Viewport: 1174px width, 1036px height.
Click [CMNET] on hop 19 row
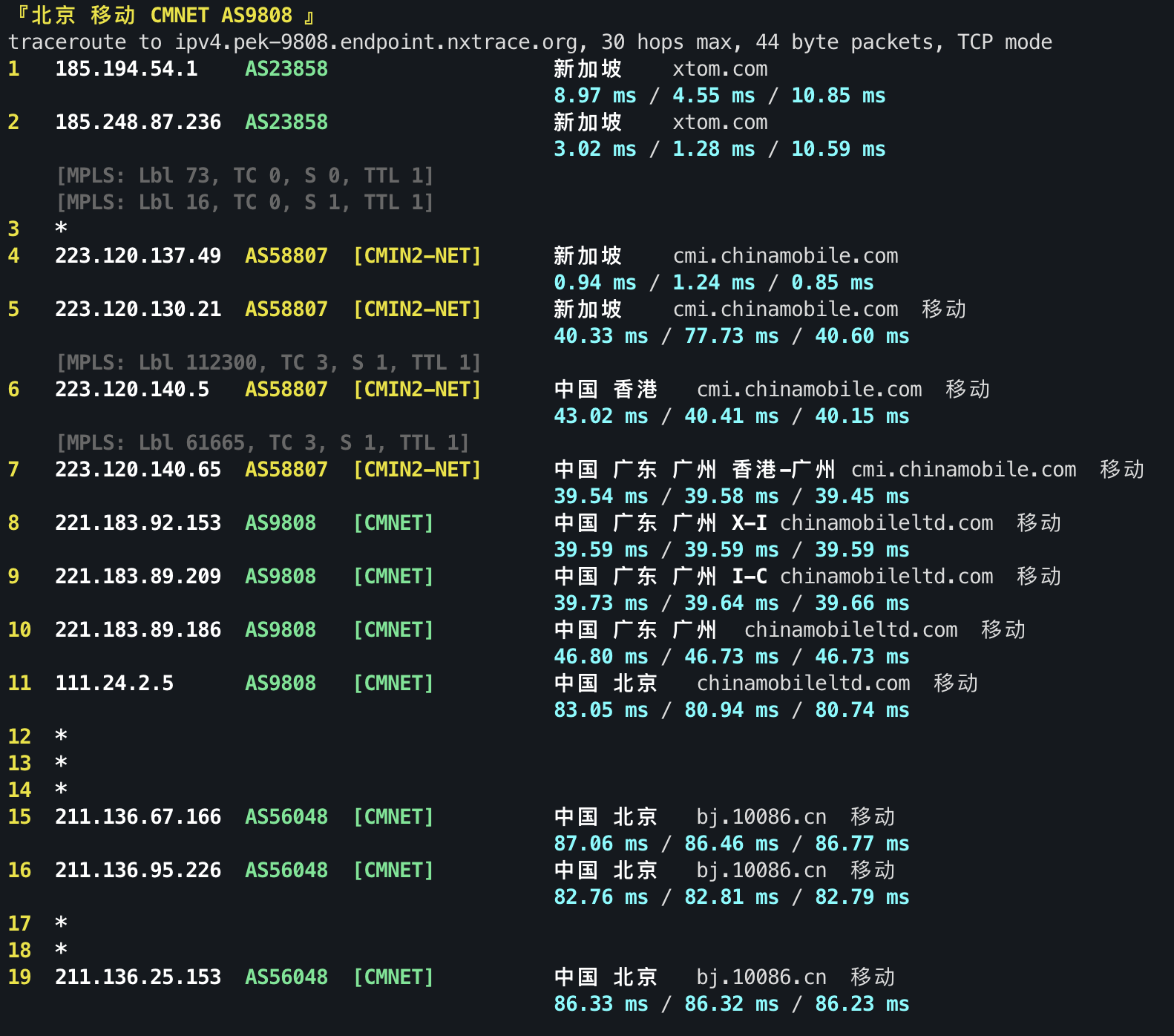(393, 977)
